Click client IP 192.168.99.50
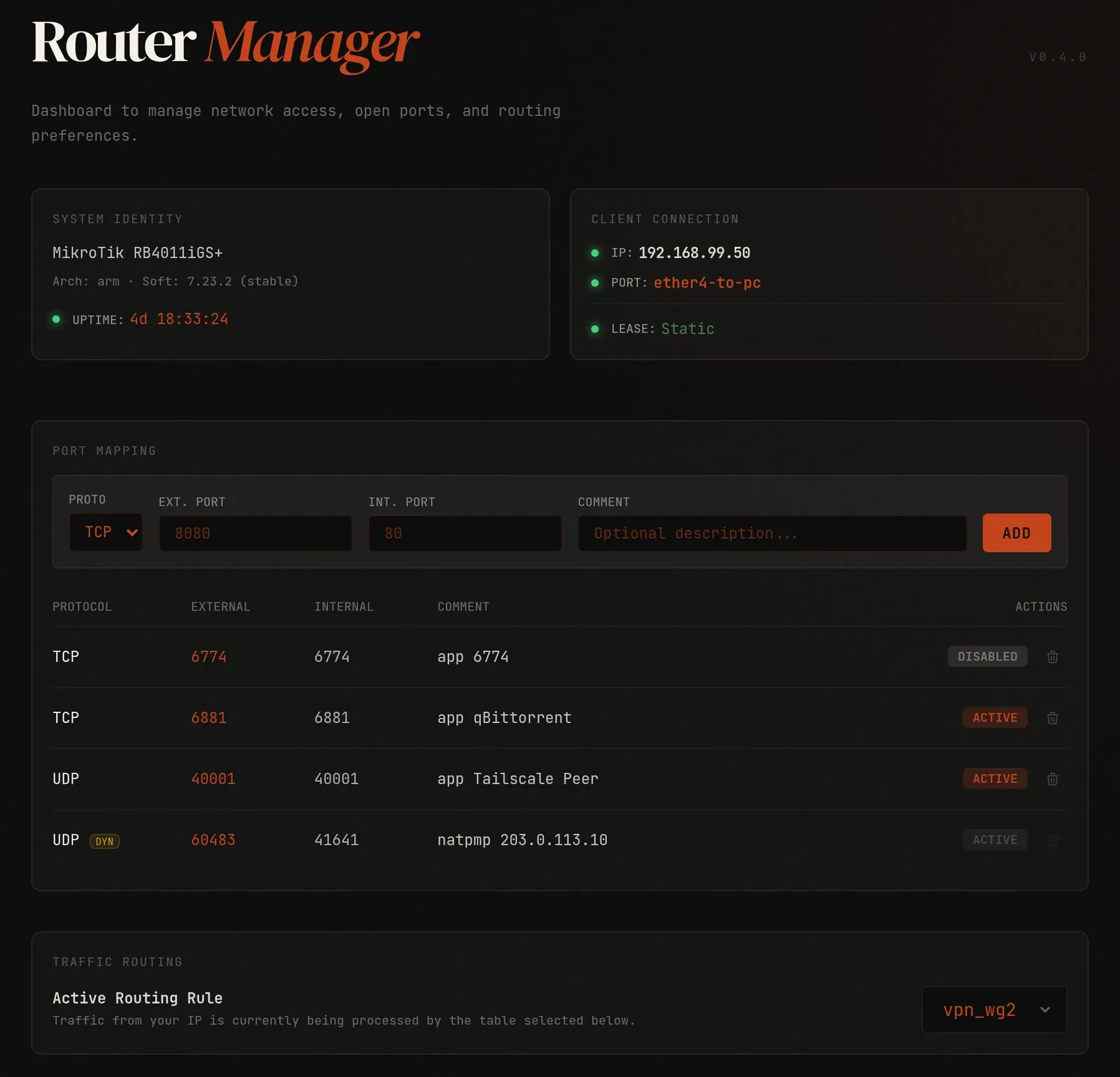The height and width of the screenshot is (1077, 1120). 694,253
